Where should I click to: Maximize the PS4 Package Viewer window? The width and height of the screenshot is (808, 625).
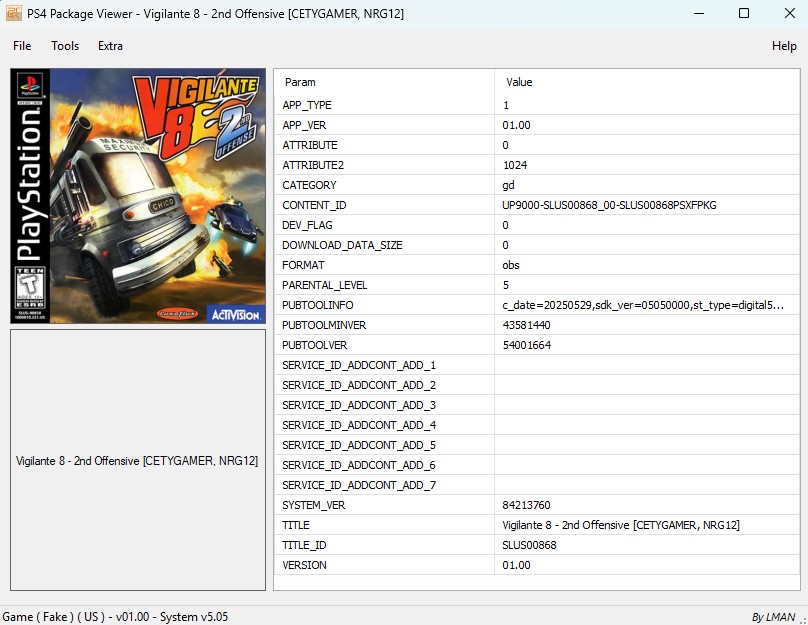tap(744, 13)
